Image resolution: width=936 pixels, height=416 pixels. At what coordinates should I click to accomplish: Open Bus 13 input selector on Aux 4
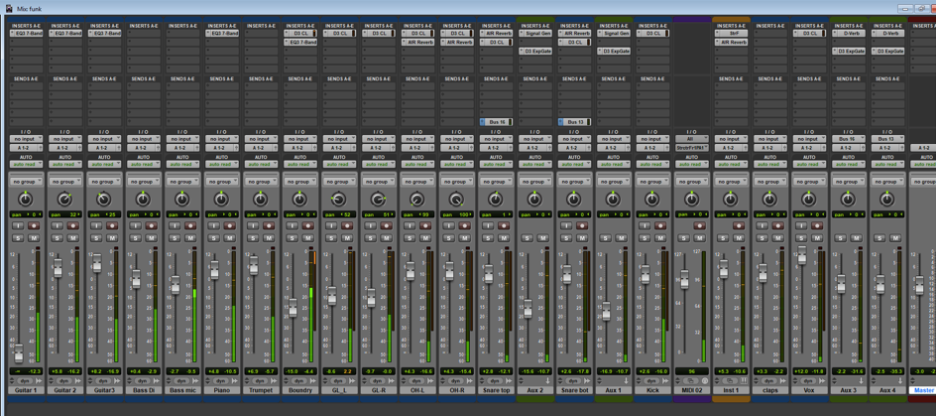point(888,138)
